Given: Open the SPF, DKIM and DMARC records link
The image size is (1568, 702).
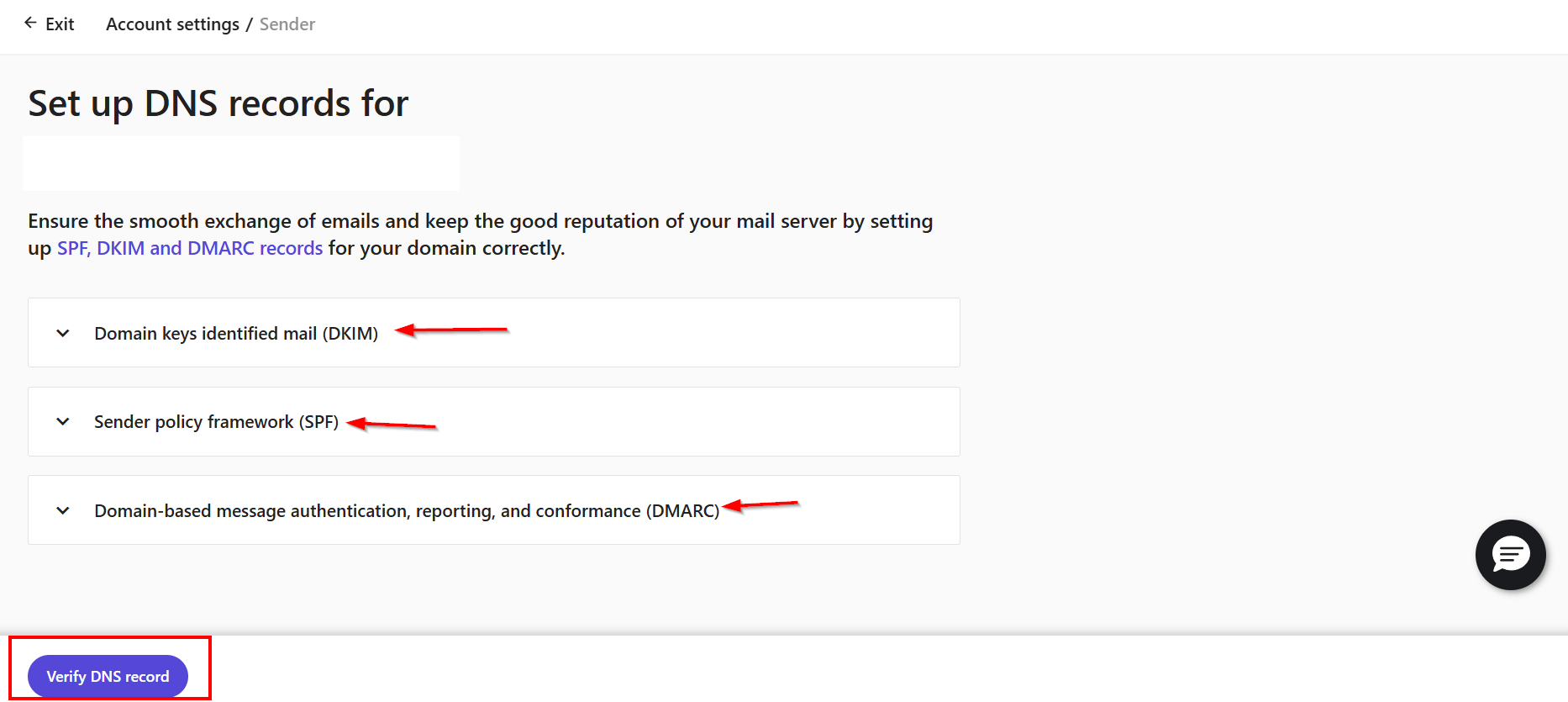Looking at the screenshot, I should click(x=189, y=248).
